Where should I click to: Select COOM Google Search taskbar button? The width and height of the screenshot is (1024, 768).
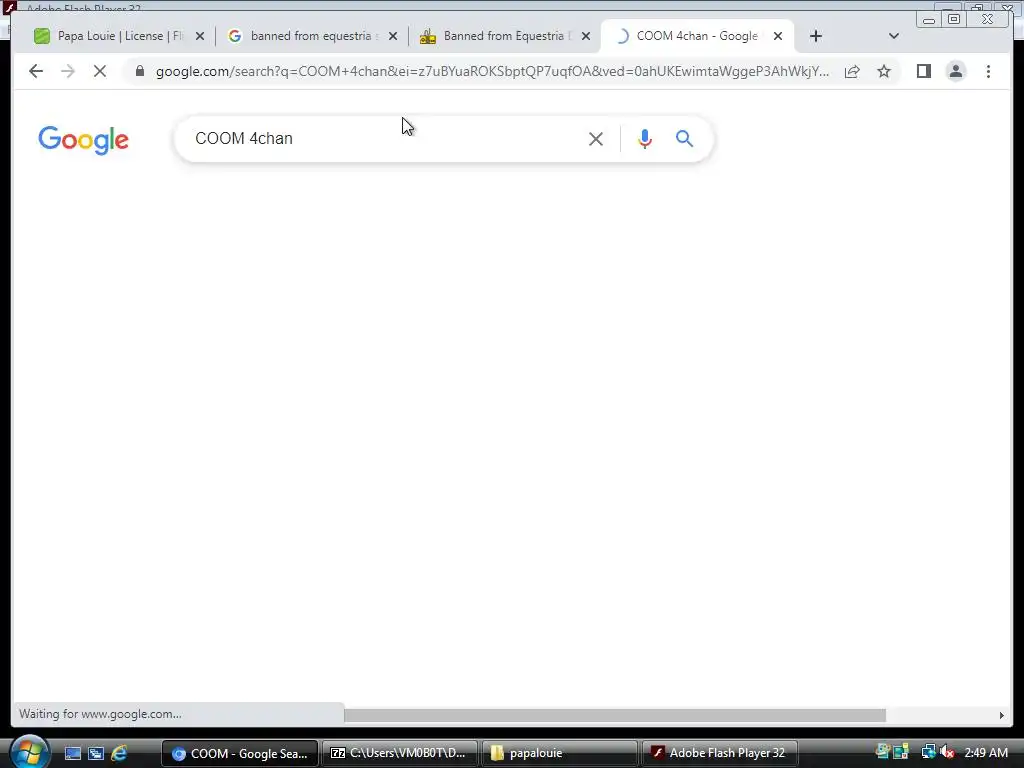240,753
